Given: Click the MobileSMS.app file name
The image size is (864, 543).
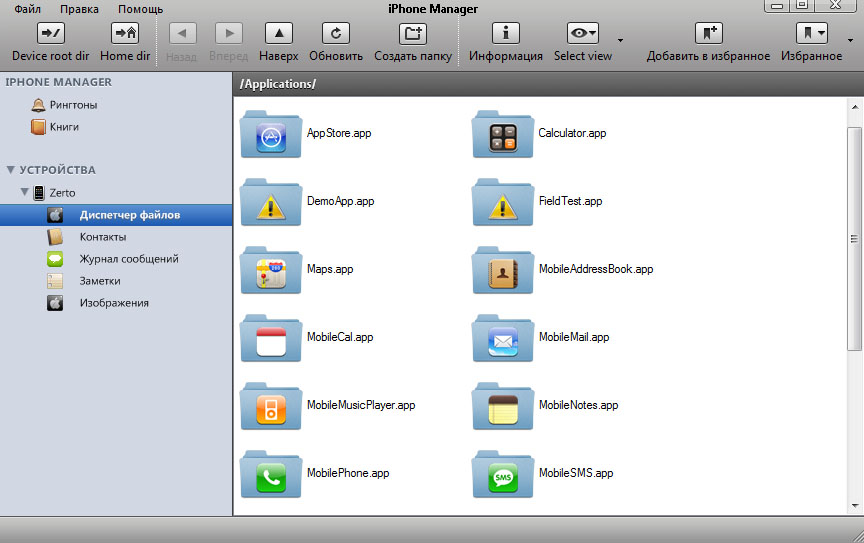Looking at the screenshot, I should pyautogui.click(x=576, y=474).
